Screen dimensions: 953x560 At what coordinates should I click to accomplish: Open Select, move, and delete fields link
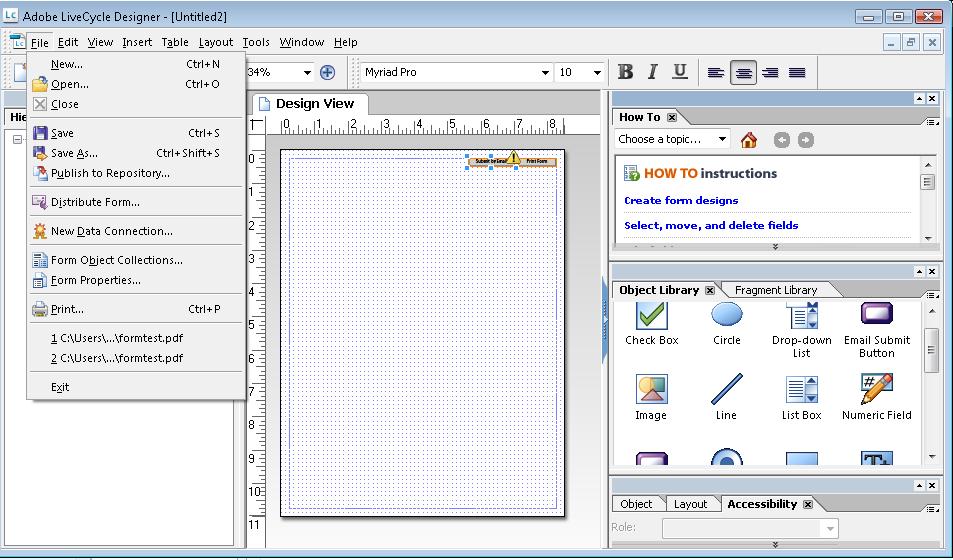[711, 225]
